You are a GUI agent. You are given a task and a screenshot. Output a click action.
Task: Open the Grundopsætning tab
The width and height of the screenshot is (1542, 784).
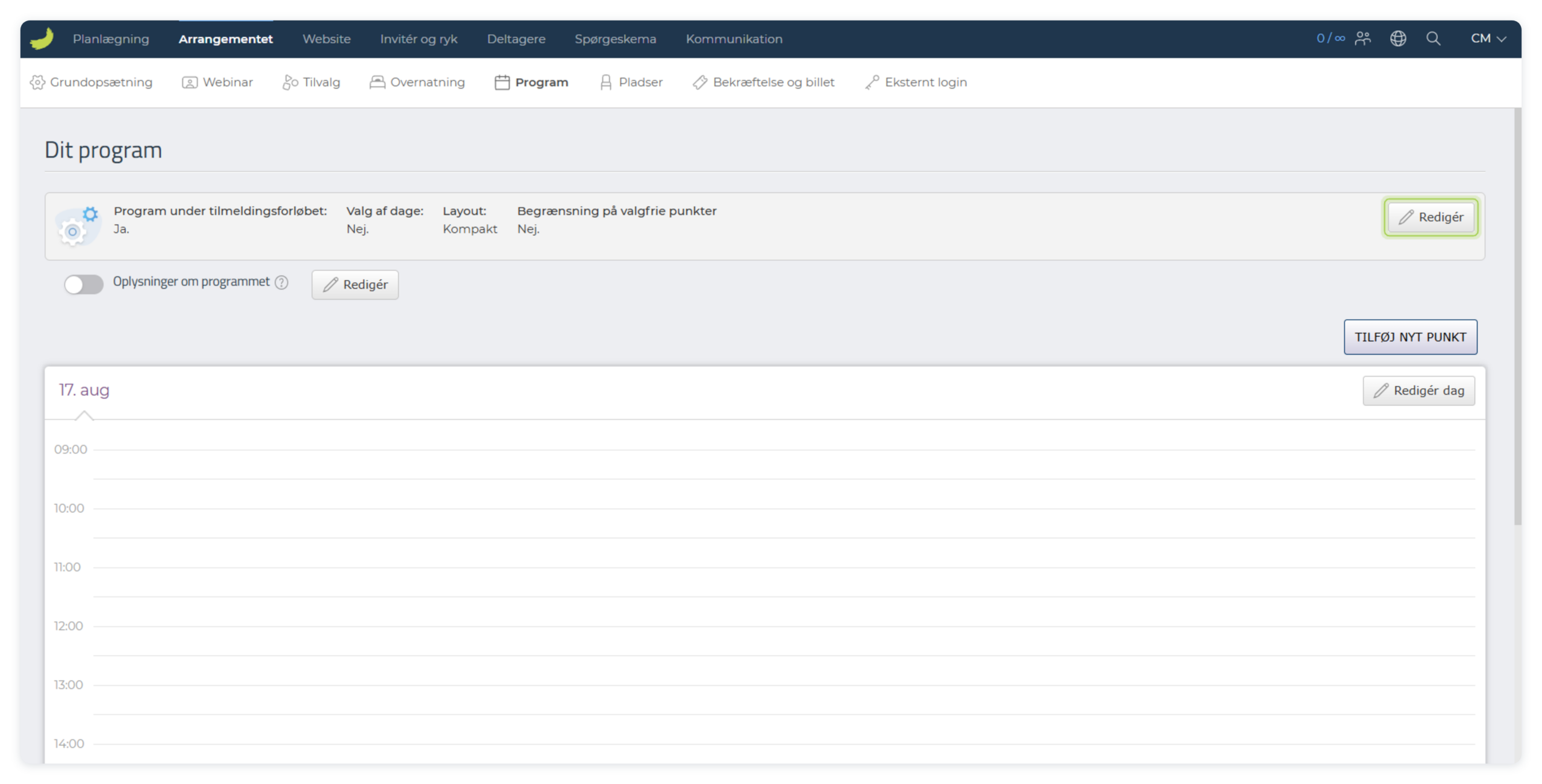point(91,82)
